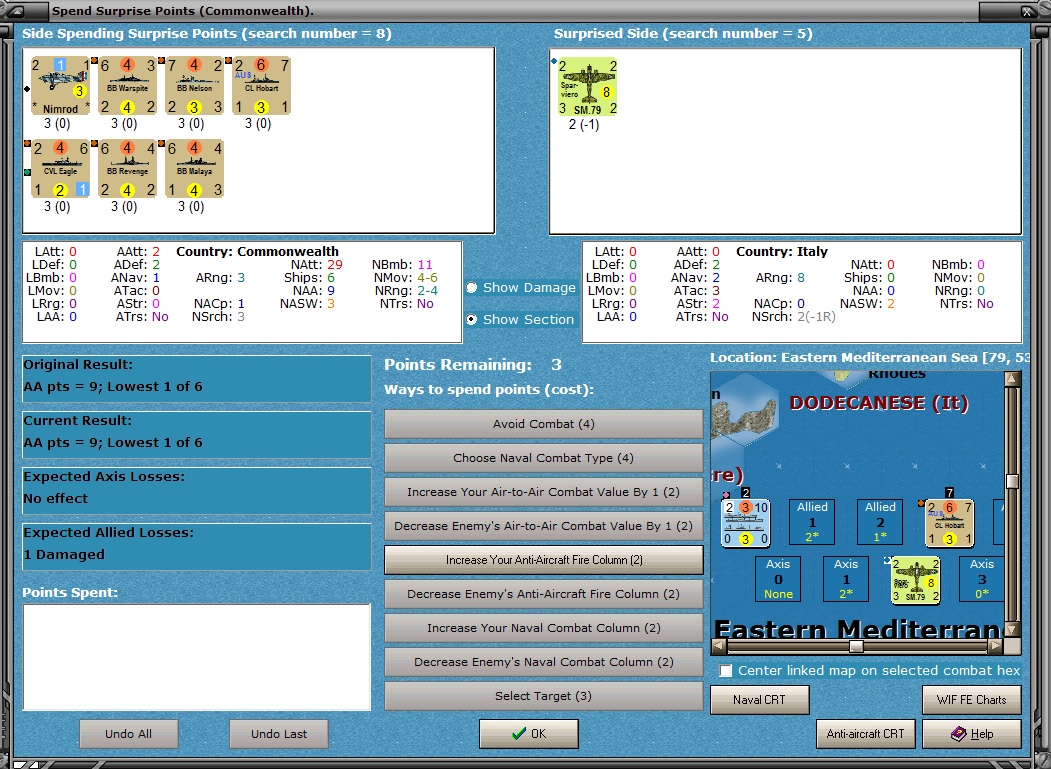Spend points on Avoid Combat (4)

pos(544,424)
